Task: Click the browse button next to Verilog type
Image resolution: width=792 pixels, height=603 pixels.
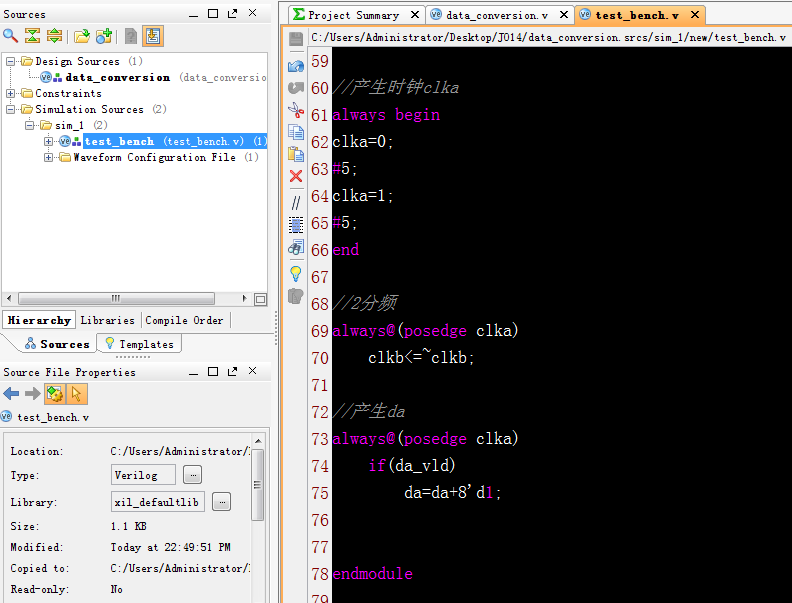Action: tap(193, 475)
